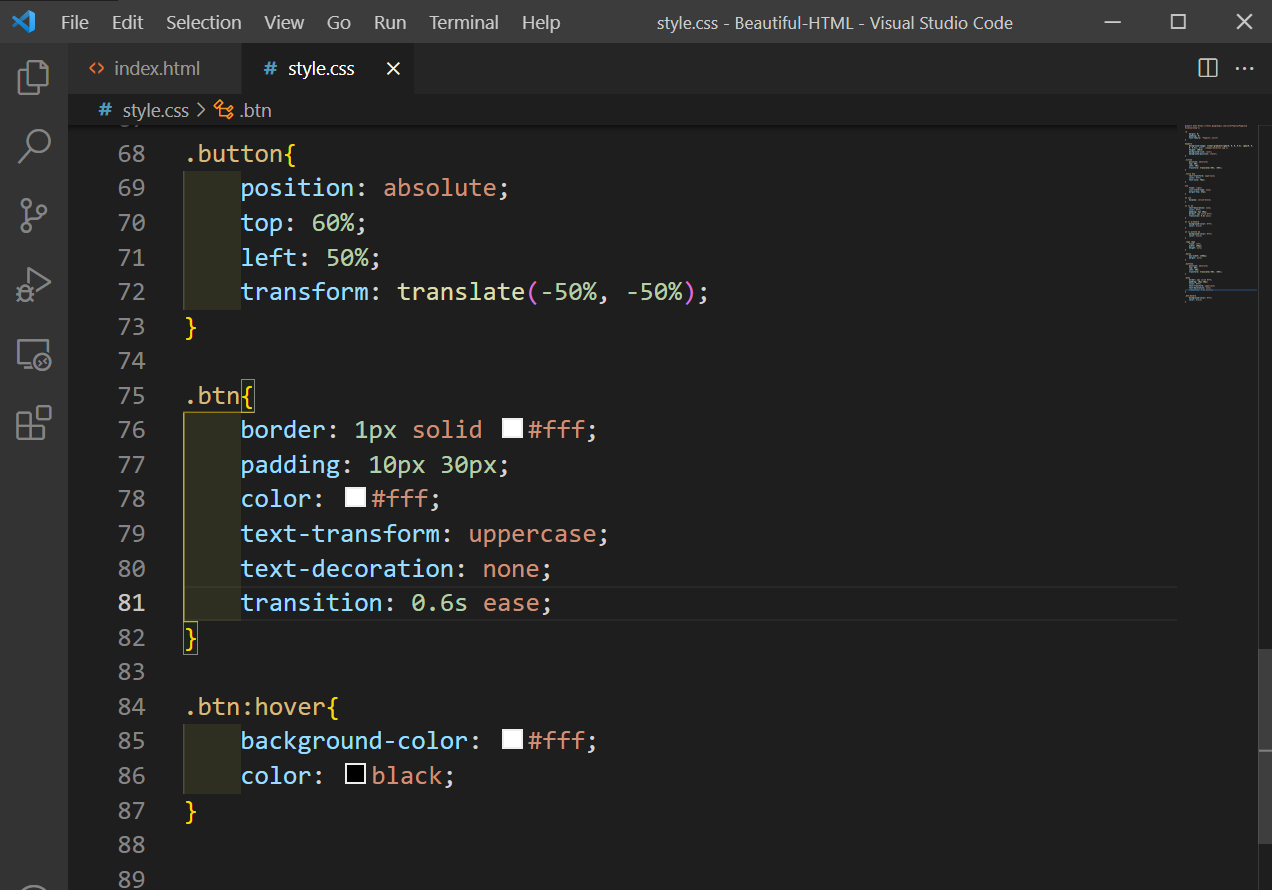Click line number 75 in gutter
Viewport: 1272px width, 890px height.
(x=131, y=395)
